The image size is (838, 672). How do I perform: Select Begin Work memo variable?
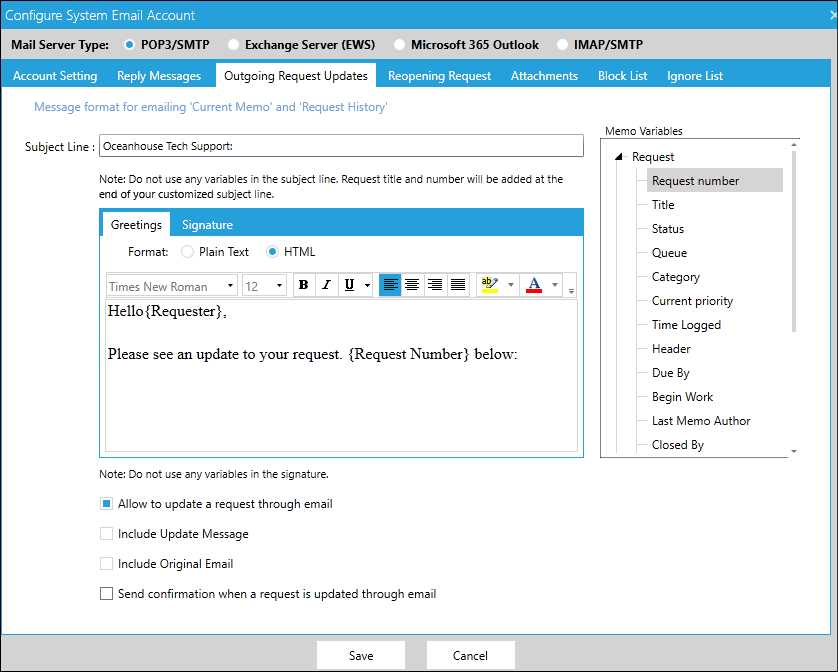[682, 397]
